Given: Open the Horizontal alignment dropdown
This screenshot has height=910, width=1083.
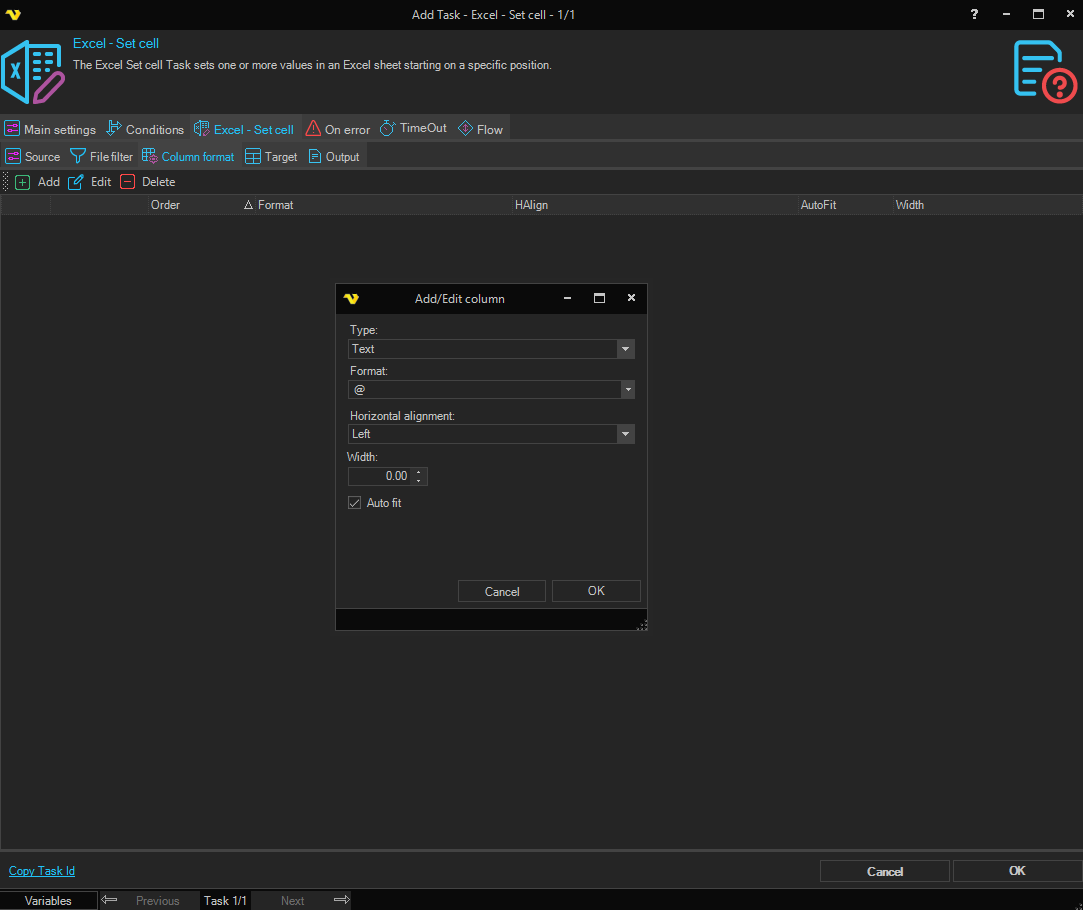Looking at the screenshot, I should click(625, 434).
